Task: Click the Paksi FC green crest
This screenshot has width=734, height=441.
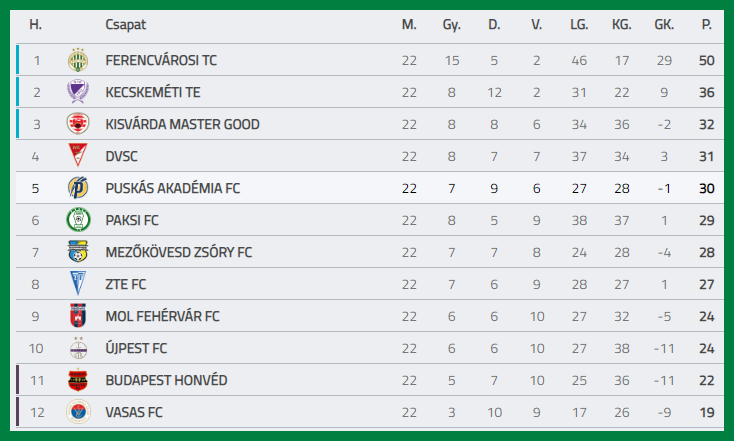Action: [78, 220]
